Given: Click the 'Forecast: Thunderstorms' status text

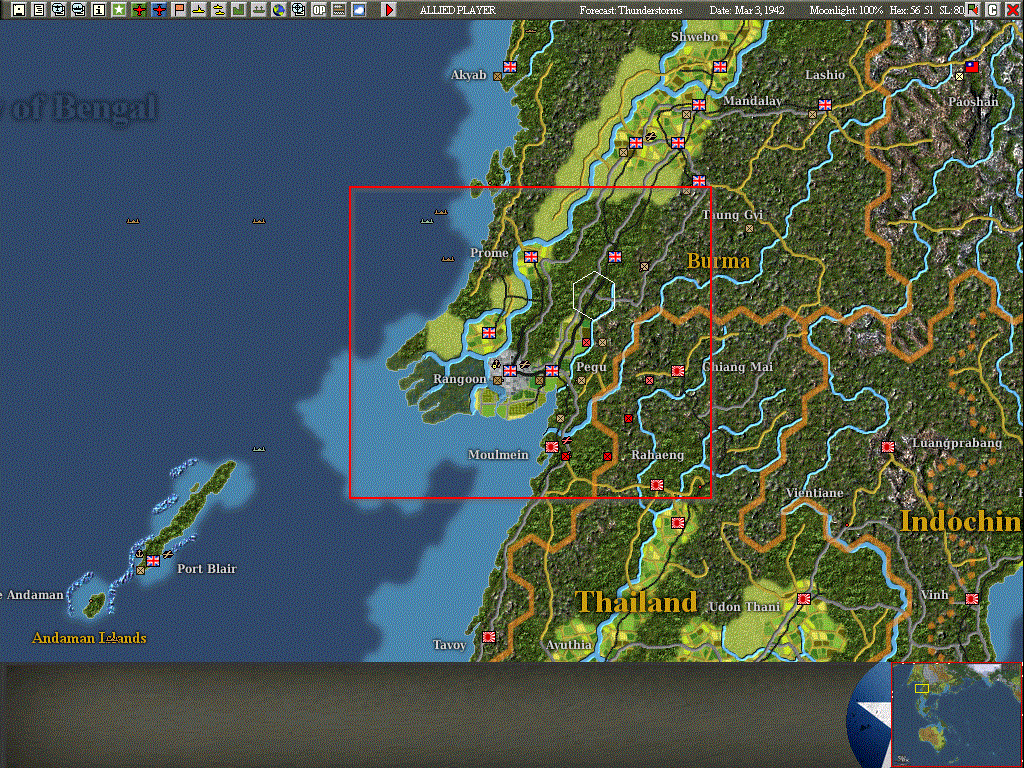Looking at the screenshot, I should coord(631,10).
